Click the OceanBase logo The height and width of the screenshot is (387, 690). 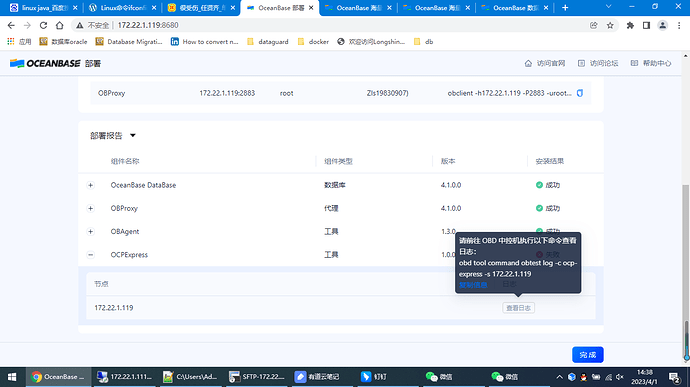(45, 63)
